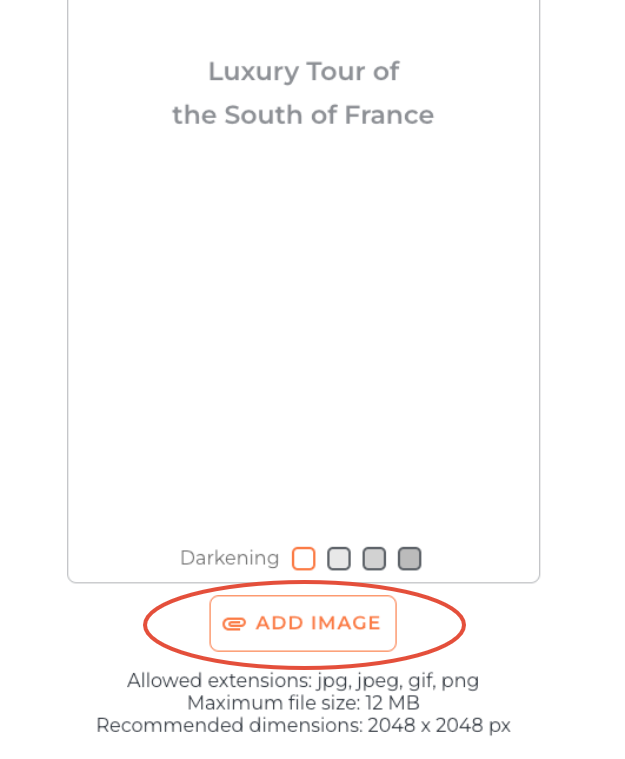
Task: Apply the darkest darkening swatch
Action: (x=409, y=558)
